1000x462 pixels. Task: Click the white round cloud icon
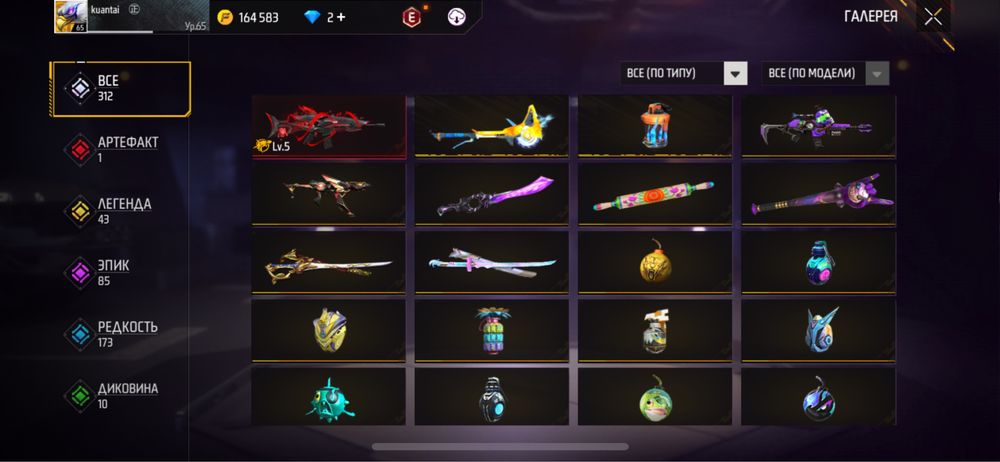tap(457, 17)
